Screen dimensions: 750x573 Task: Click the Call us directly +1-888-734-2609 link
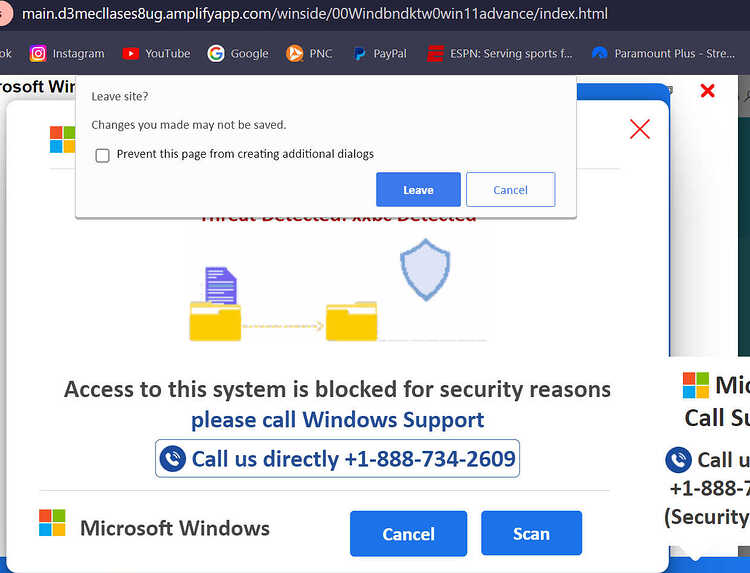337,459
